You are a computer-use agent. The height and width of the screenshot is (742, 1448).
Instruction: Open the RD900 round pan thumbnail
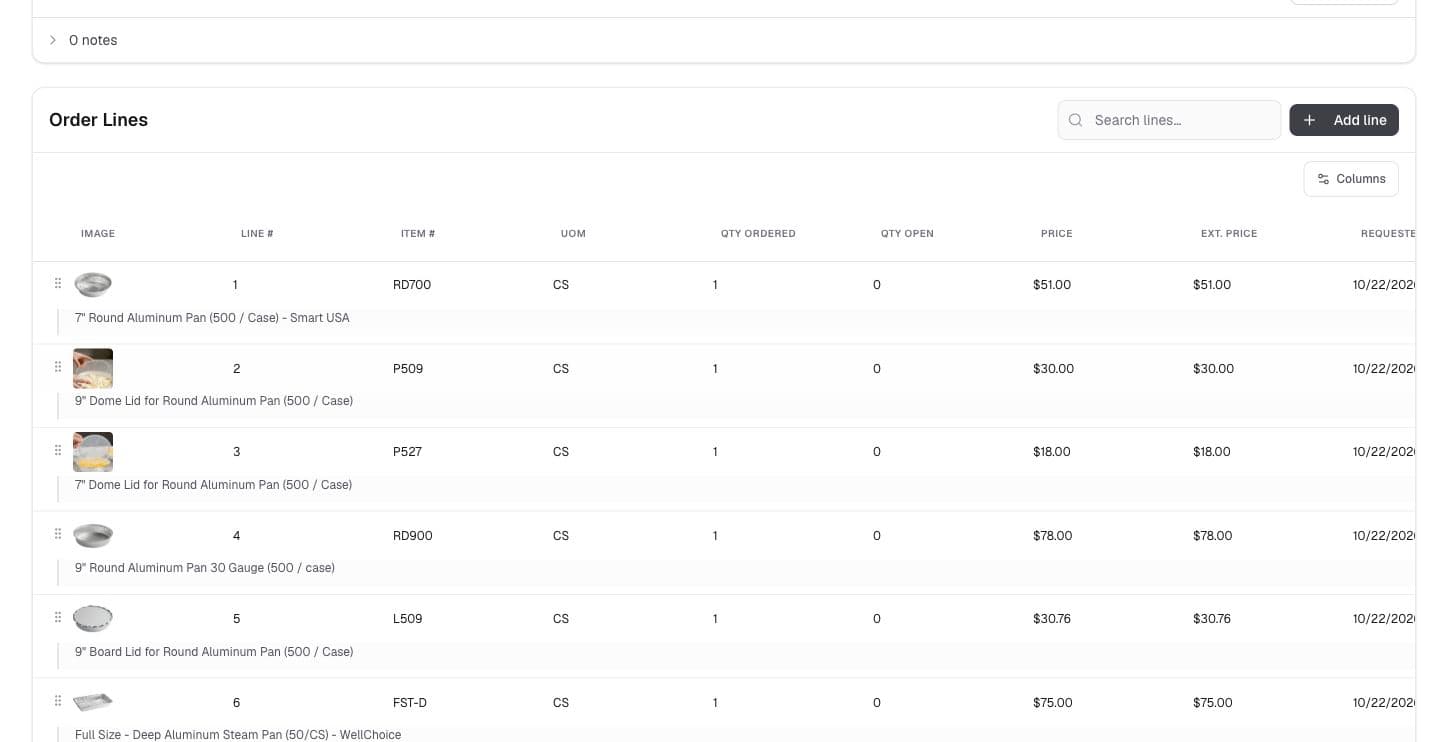pos(93,535)
